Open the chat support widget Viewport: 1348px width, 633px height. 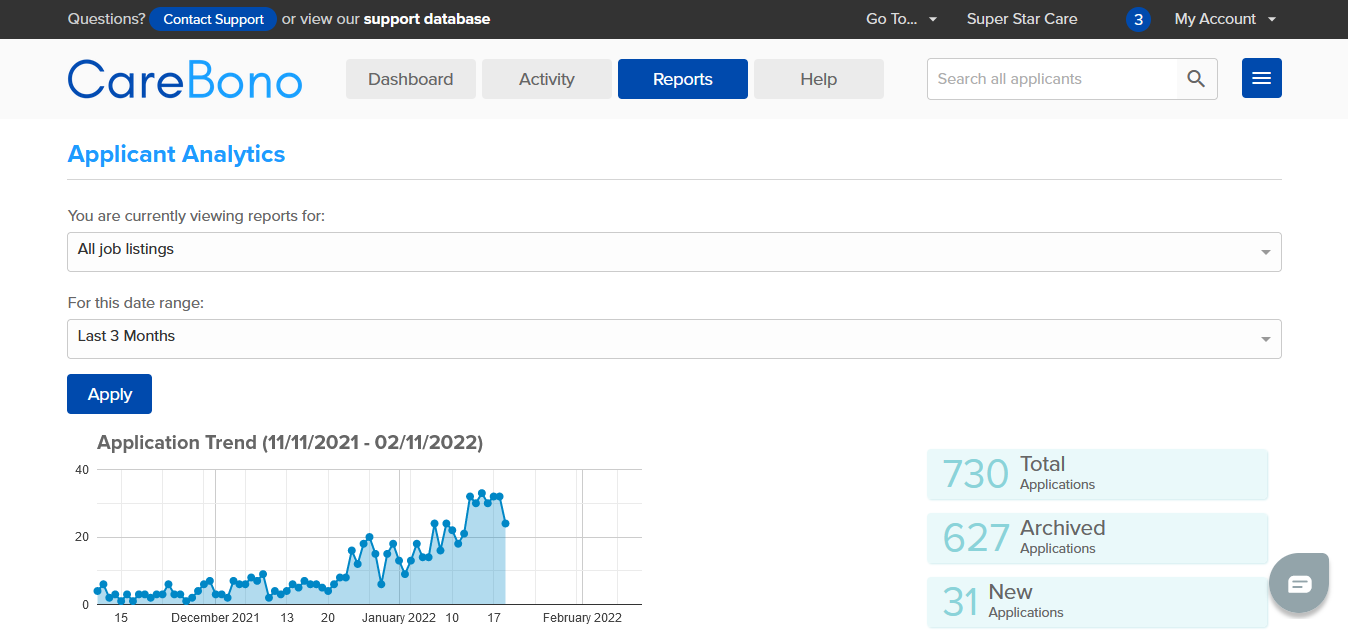coord(1299,582)
